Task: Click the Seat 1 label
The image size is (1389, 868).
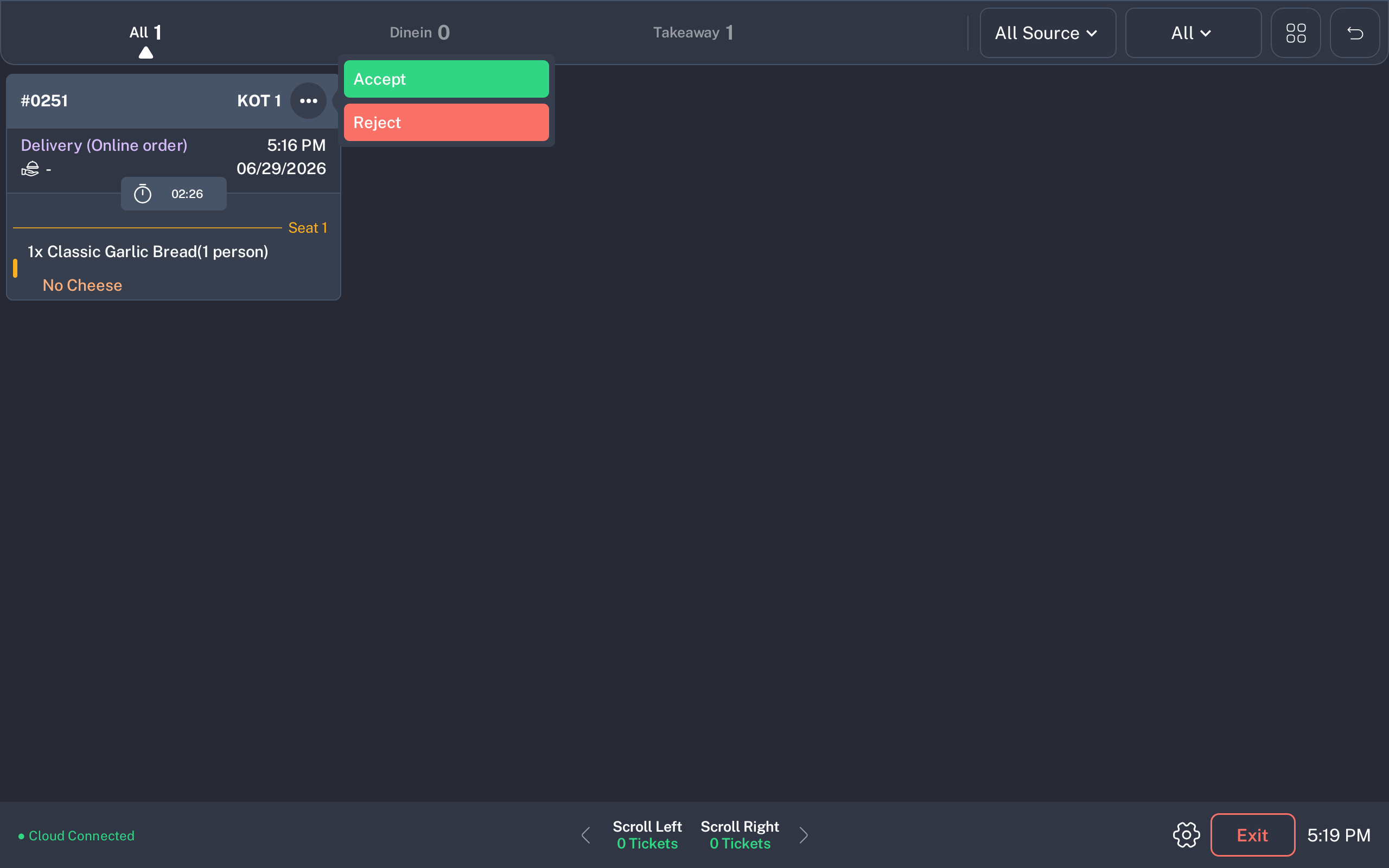Action: 308,228
